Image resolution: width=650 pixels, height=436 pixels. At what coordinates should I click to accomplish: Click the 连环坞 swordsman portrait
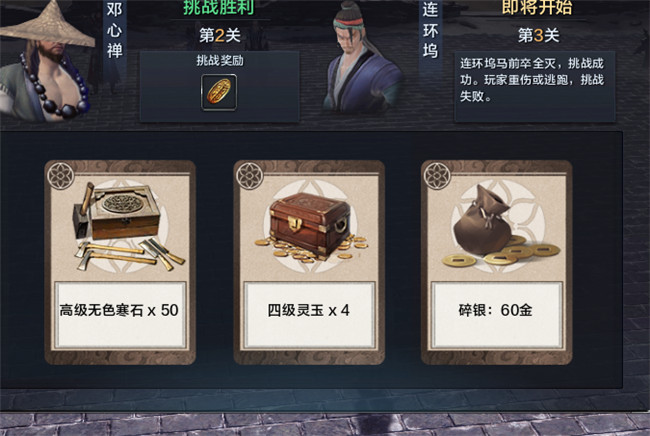click(x=362, y=58)
